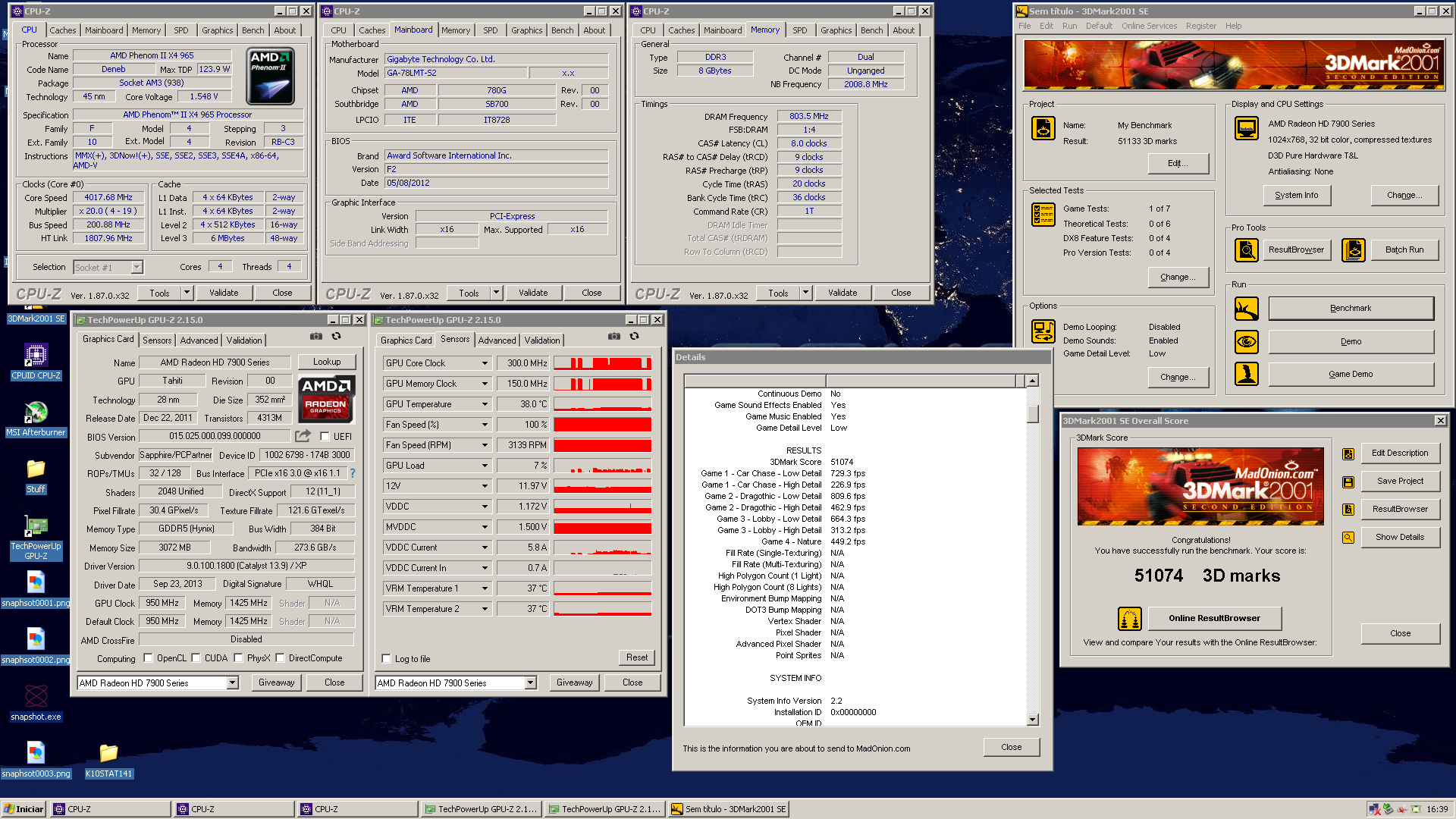This screenshot has height=819, width=1456.
Task: Click the GPU-Z screenshot camera icon in Graphics Card window
Action: coord(316,336)
